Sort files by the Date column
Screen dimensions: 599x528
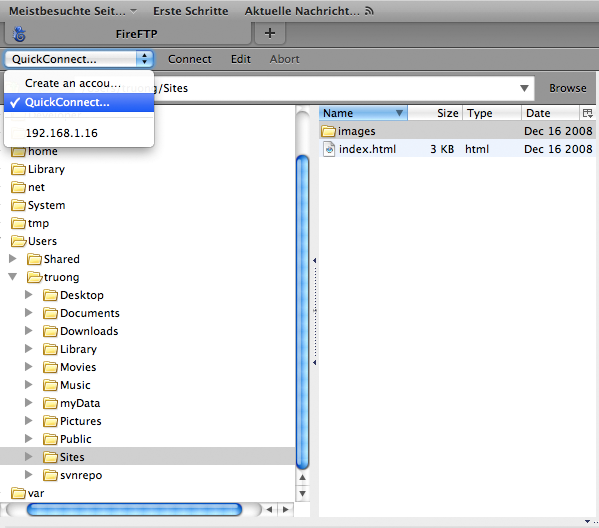[x=550, y=113]
